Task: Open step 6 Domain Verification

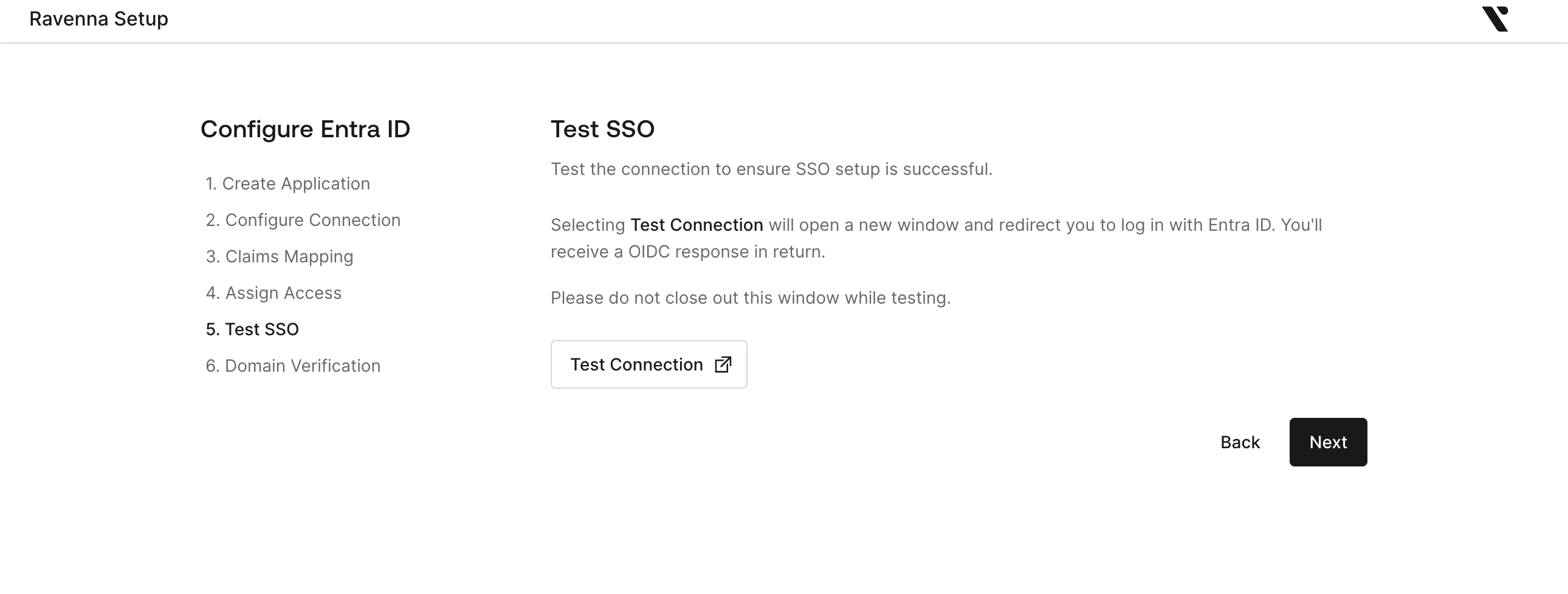Action: [x=293, y=366]
